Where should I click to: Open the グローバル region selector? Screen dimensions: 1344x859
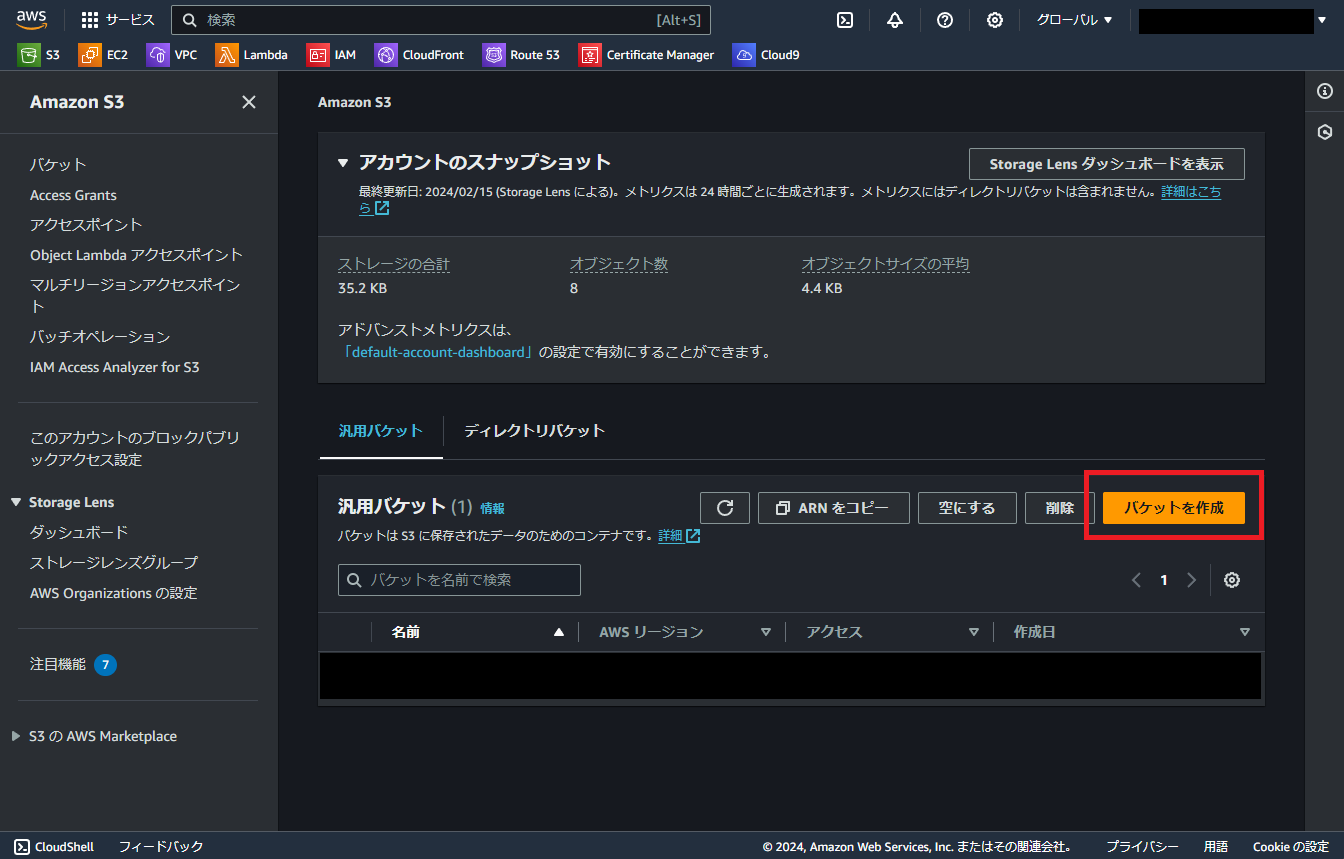click(1072, 19)
